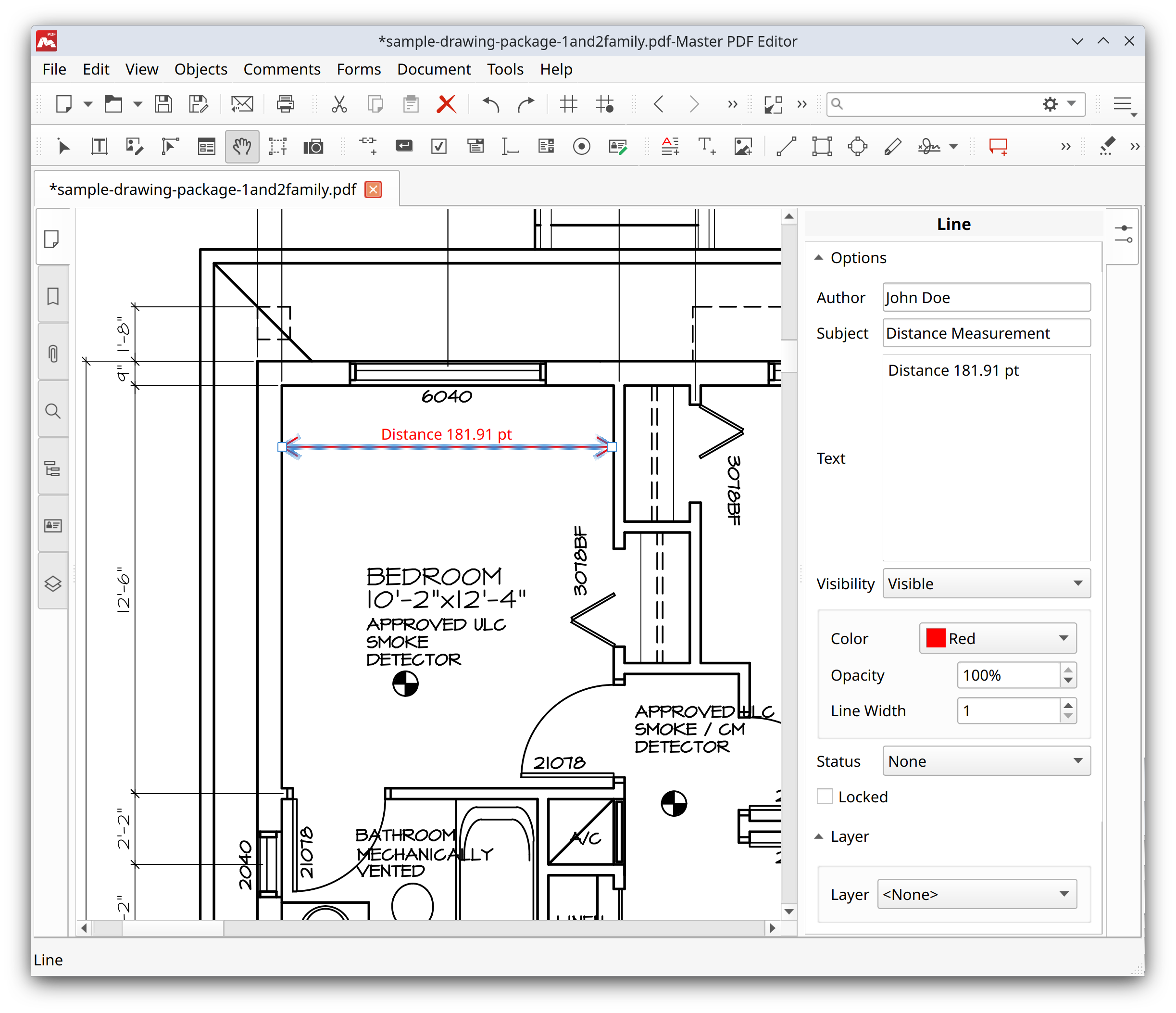Screen dimensions: 1176x1013
Task: Select the radio button form tool
Action: pos(582,147)
